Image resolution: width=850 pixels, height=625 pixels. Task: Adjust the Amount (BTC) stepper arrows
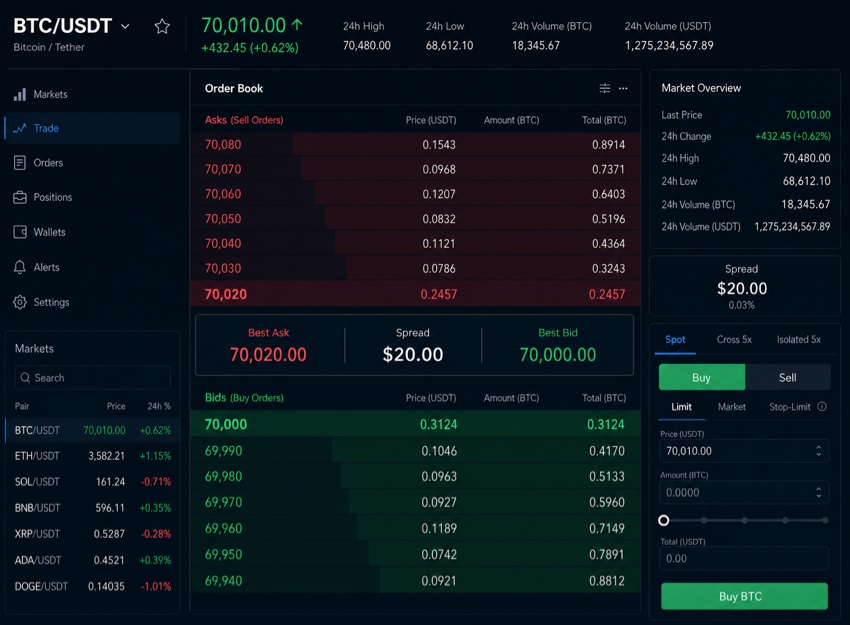coord(819,492)
